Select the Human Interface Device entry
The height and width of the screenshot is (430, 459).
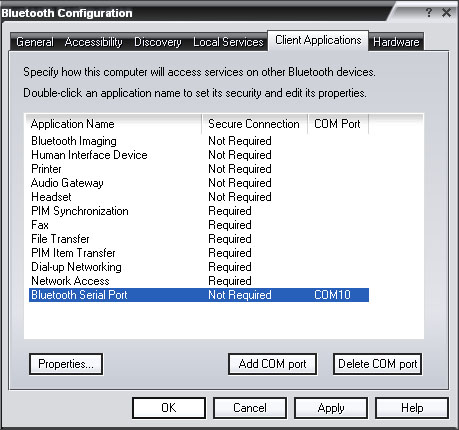pyautogui.click(x=199, y=155)
